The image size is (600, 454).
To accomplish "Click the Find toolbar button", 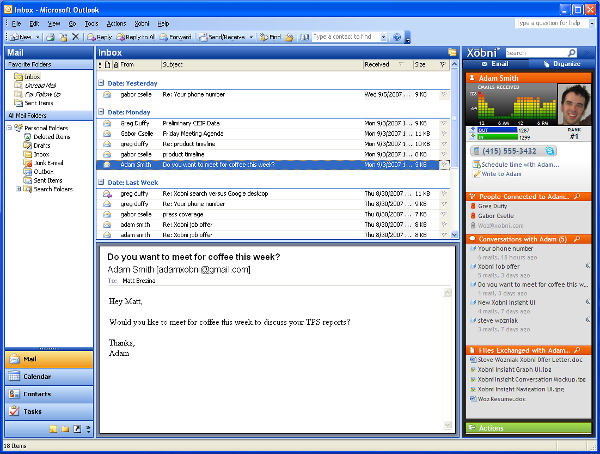I will [270, 37].
